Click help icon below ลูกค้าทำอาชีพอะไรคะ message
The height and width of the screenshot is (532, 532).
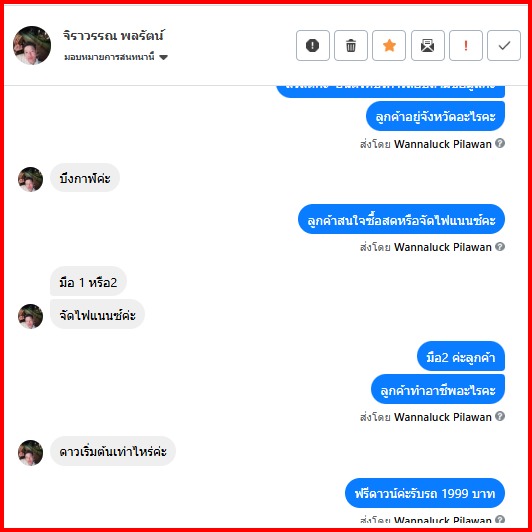[x=500, y=416]
